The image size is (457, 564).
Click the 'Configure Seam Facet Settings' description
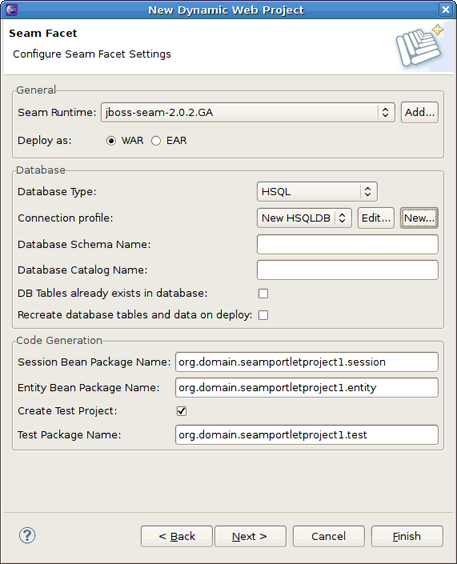click(x=92, y=54)
